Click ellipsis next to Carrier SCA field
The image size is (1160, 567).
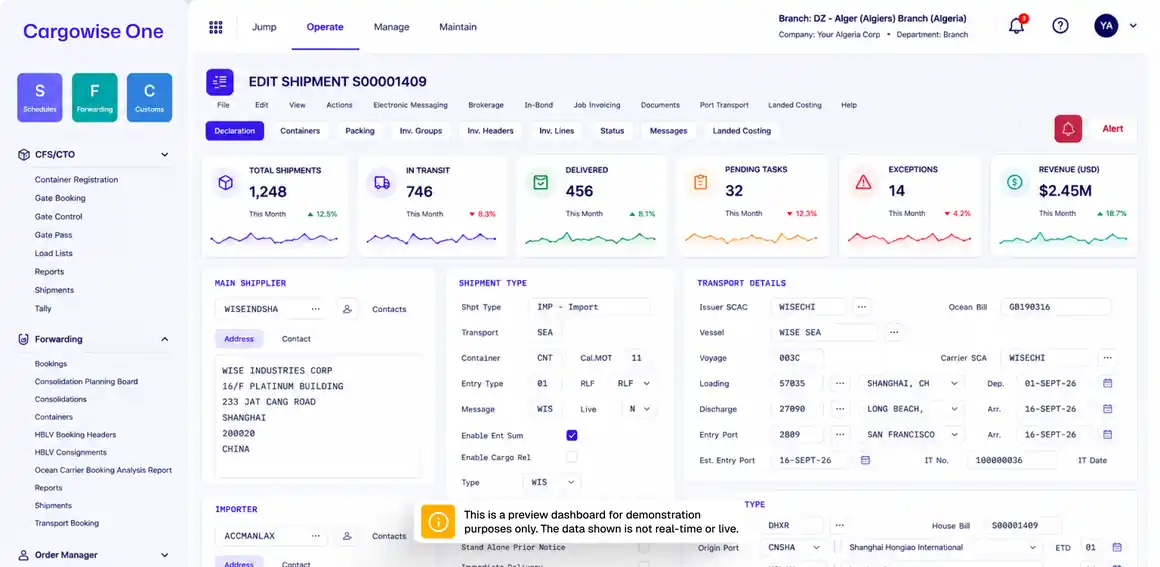tap(1107, 358)
